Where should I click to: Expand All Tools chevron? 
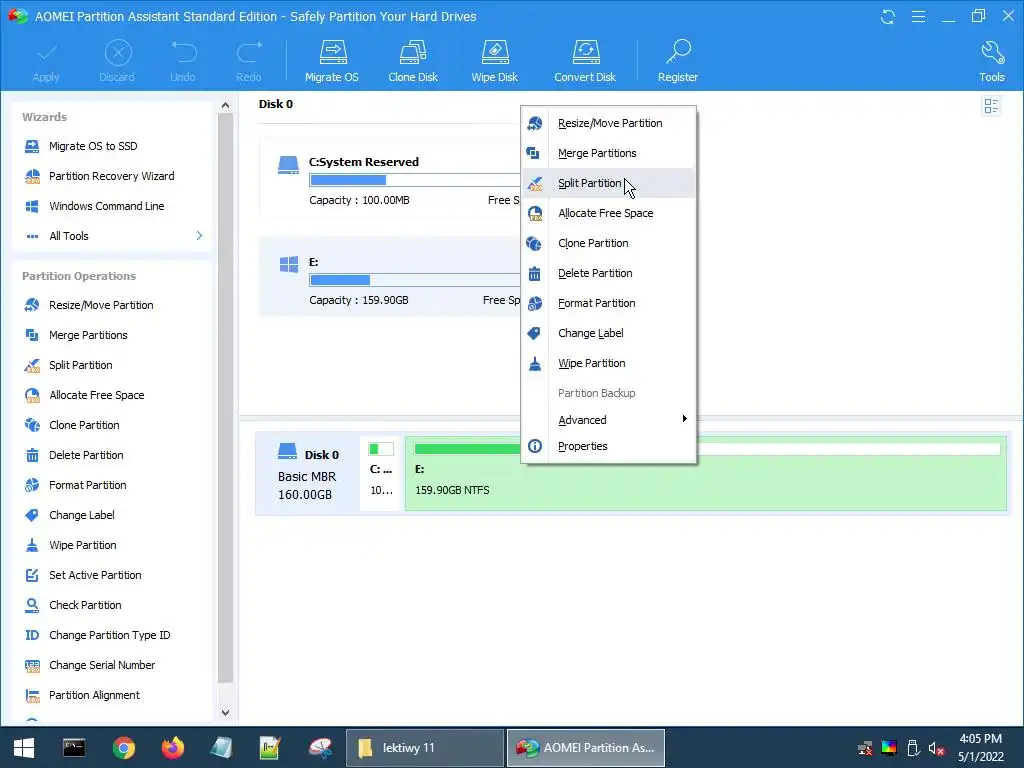click(x=199, y=236)
